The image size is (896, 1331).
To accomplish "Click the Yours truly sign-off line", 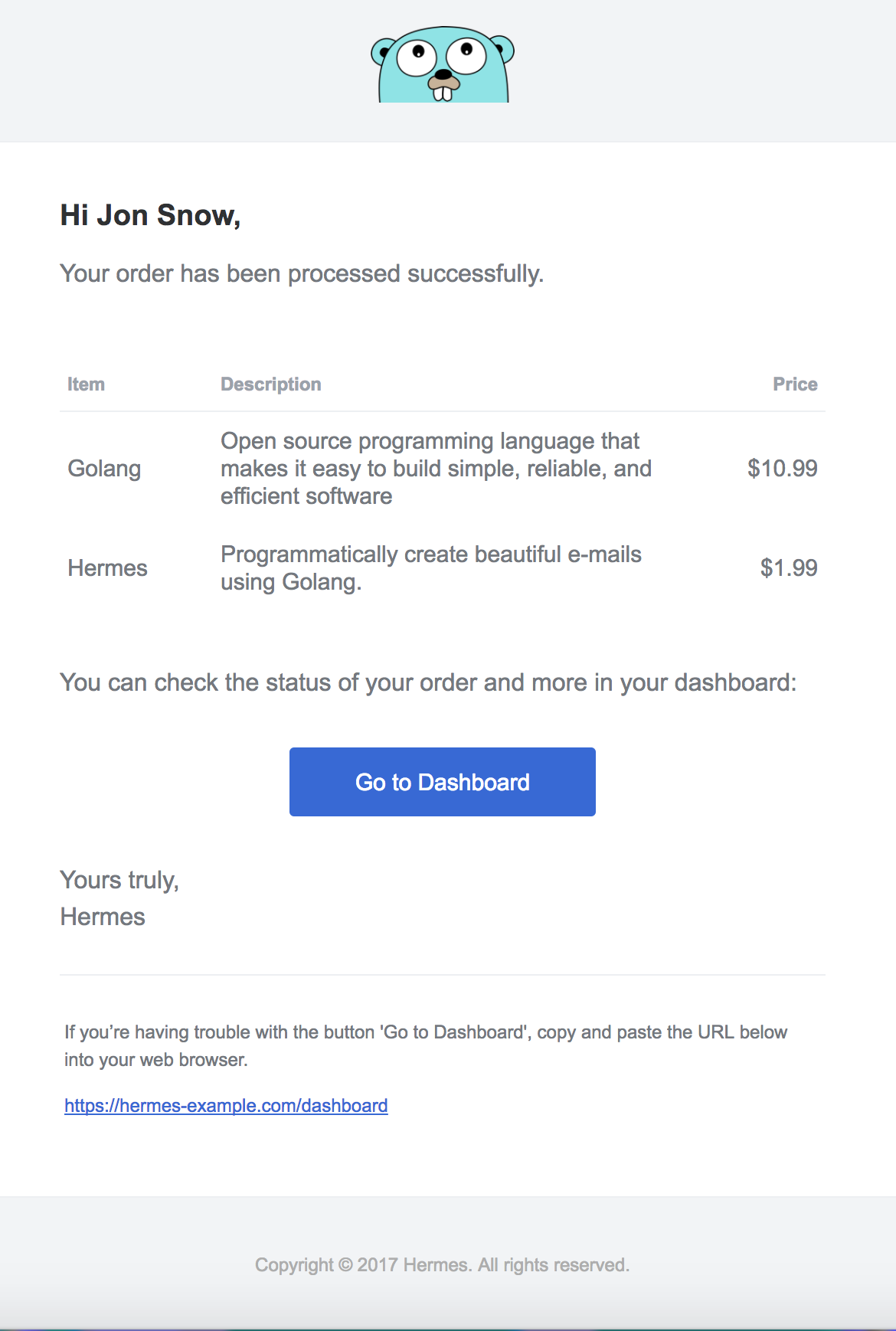I will [119, 880].
